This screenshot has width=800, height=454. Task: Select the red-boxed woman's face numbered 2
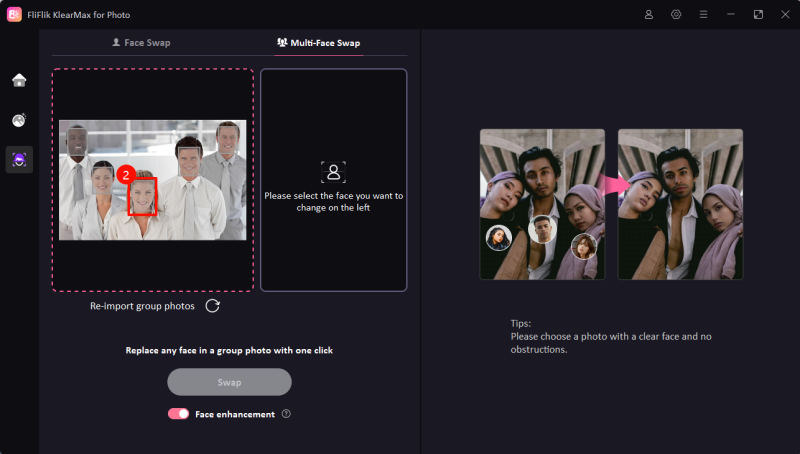(143, 195)
